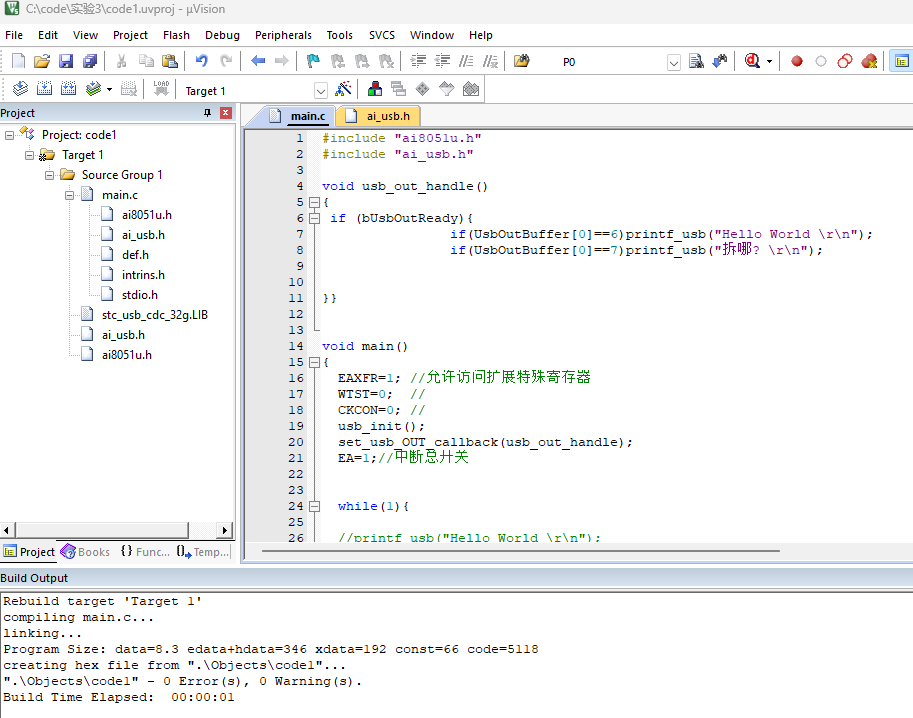Open the SVCS menu
This screenshot has width=913, height=718.
(x=382, y=35)
